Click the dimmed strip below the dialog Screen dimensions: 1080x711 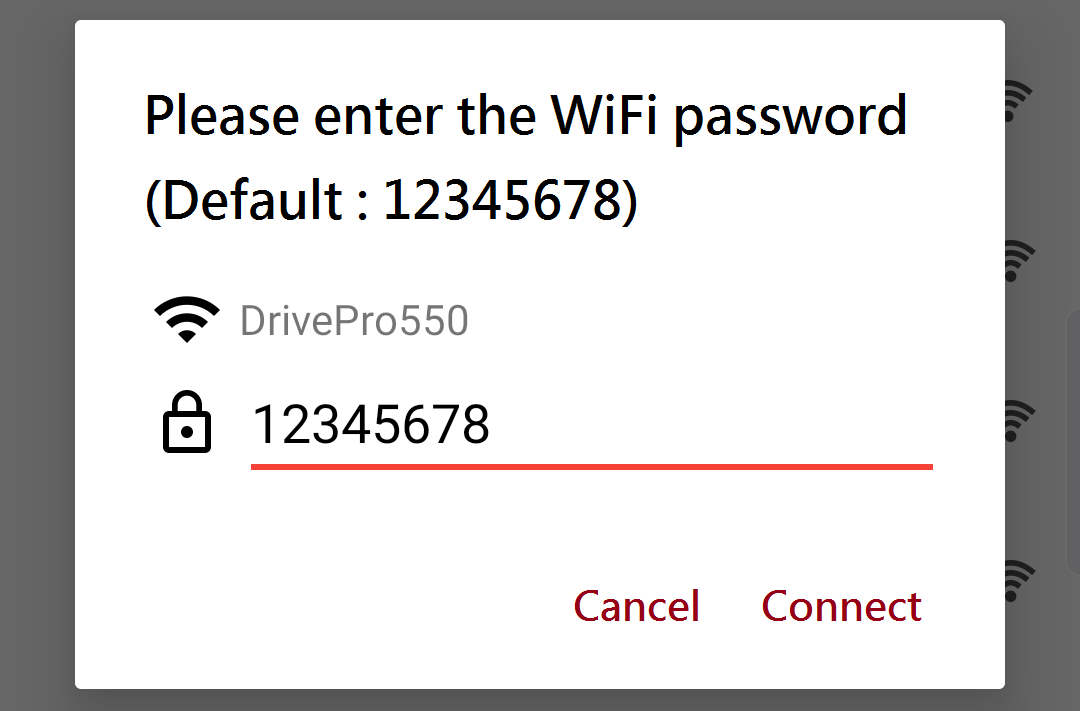tap(540, 700)
